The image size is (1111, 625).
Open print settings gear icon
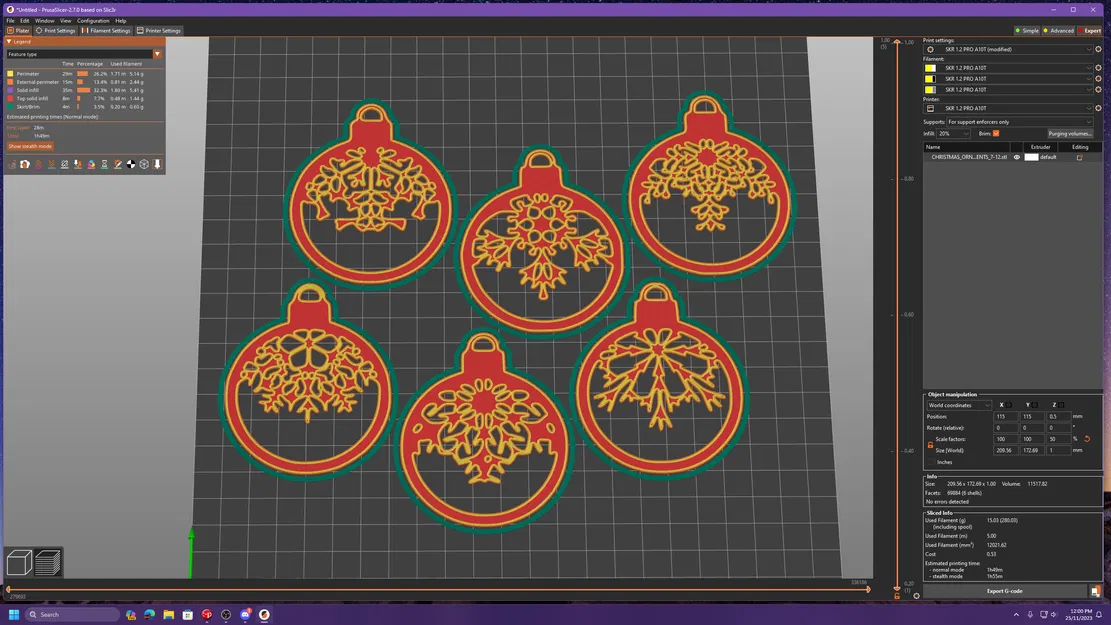pos(1098,50)
